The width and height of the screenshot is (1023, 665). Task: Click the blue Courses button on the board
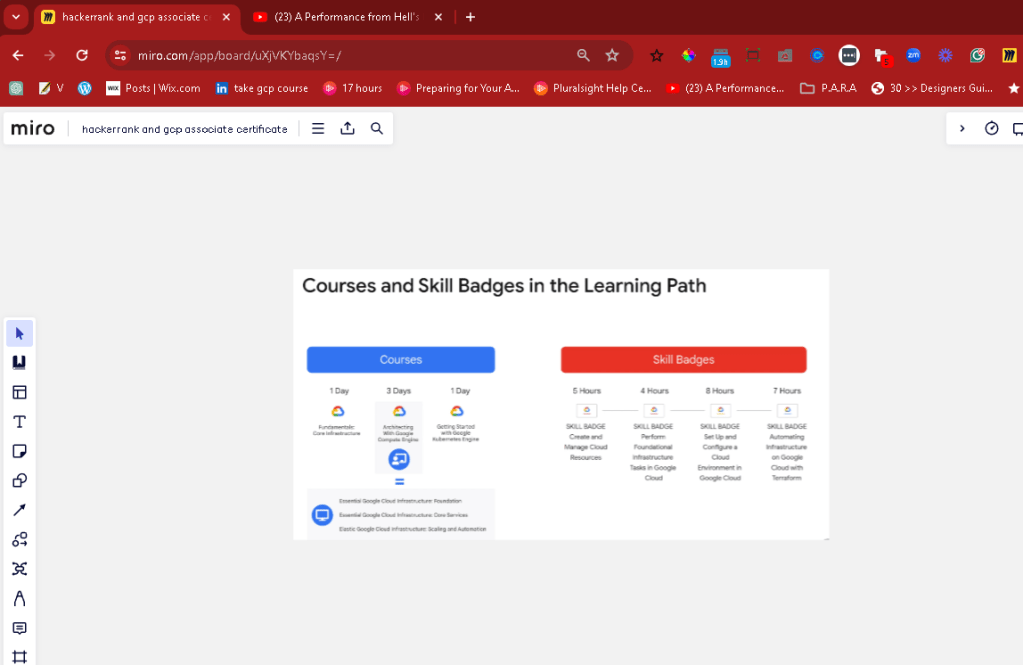(401, 360)
